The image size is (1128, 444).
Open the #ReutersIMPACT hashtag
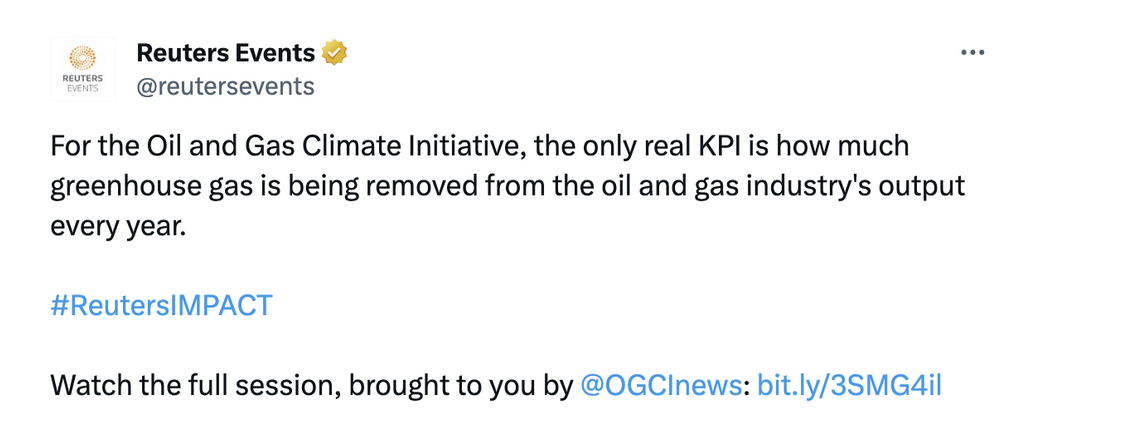(161, 305)
